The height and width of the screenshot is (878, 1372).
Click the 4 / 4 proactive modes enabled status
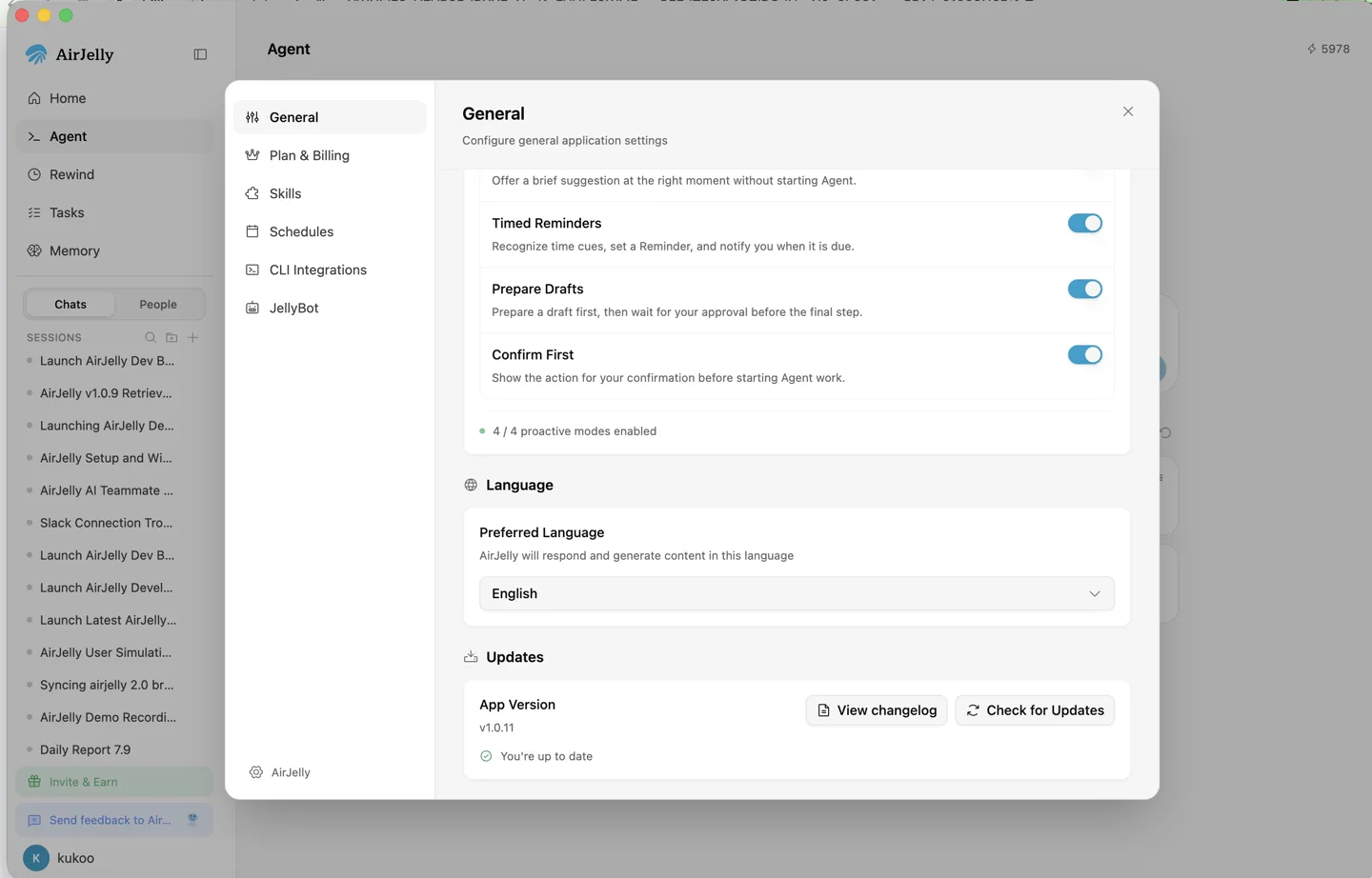click(x=568, y=431)
